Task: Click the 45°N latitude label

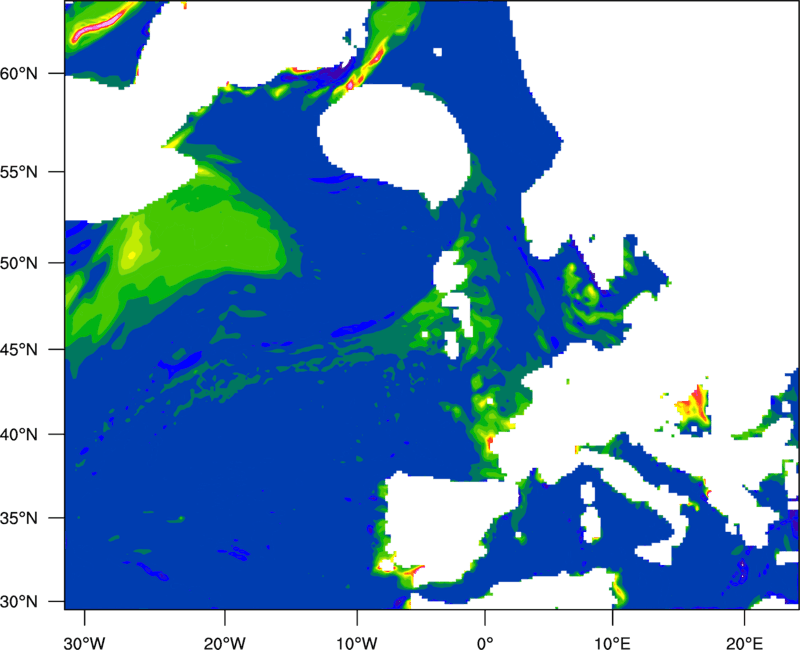Action: point(19,349)
